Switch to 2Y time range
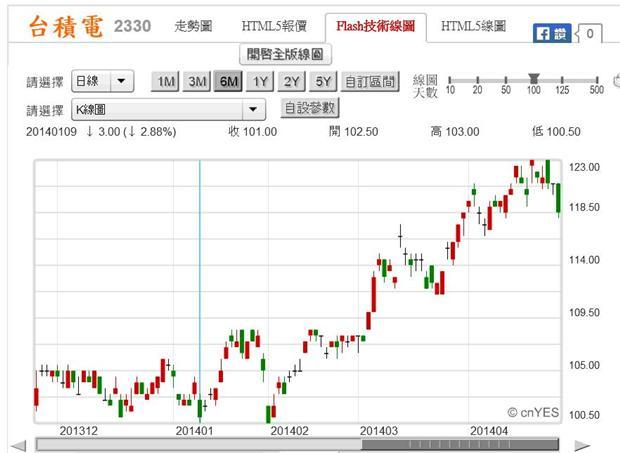The width and height of the screenshot is (620, 453). [291, 81]
